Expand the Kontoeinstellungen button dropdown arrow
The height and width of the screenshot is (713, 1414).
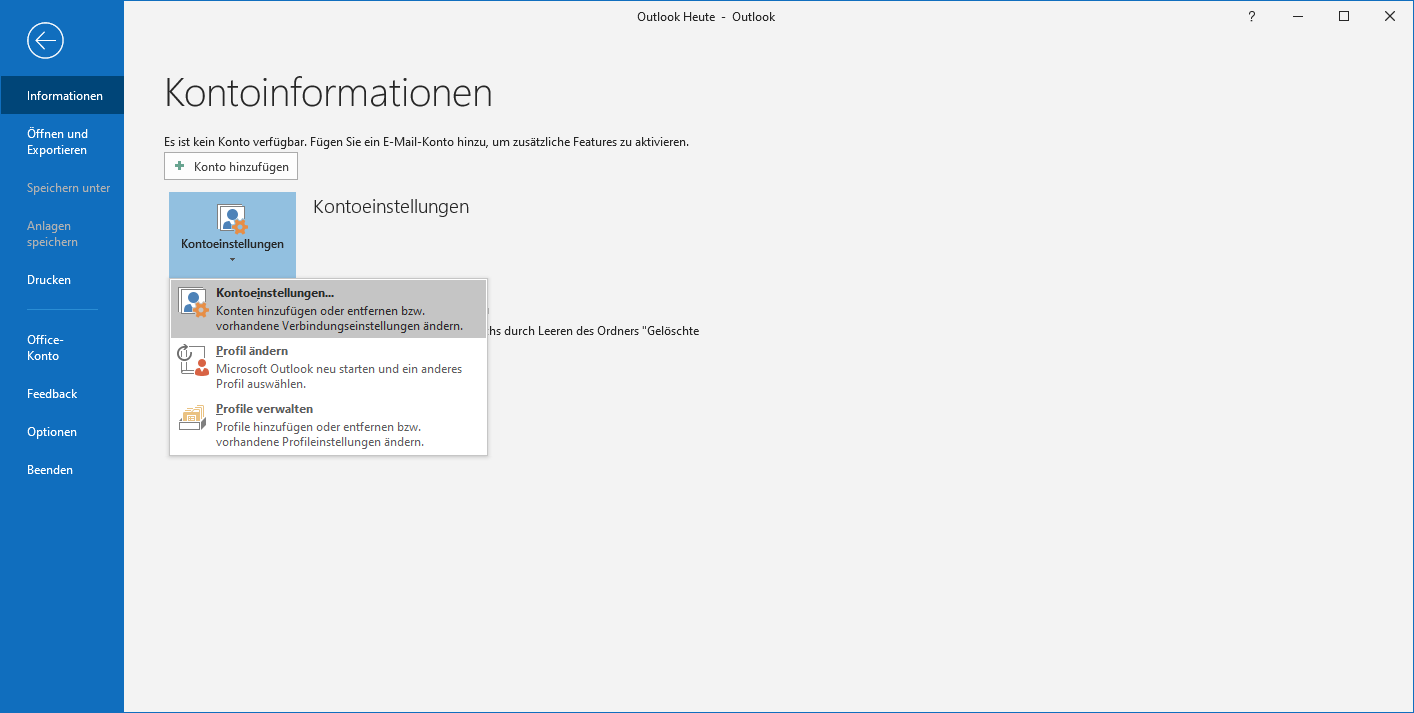(232, 260)
